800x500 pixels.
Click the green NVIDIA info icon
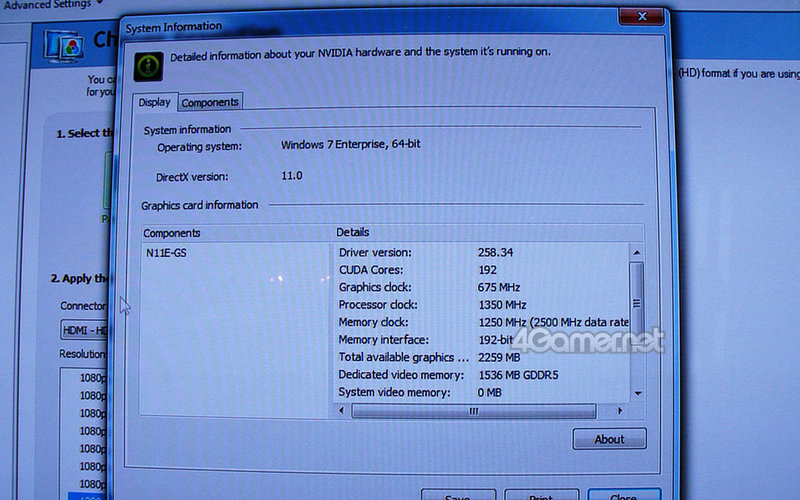pos(148,66)
